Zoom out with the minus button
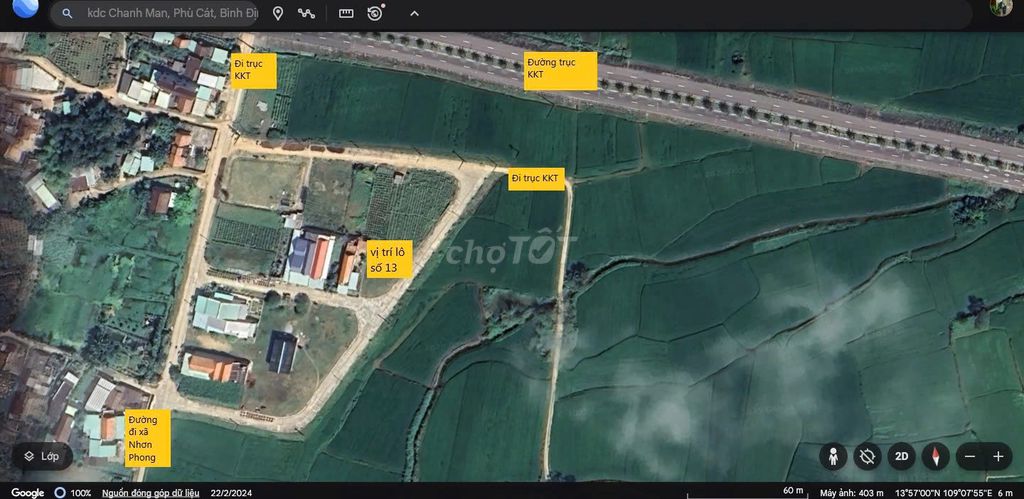The width and height of the screenshot is (1024, 499). [x=969, y=456]
